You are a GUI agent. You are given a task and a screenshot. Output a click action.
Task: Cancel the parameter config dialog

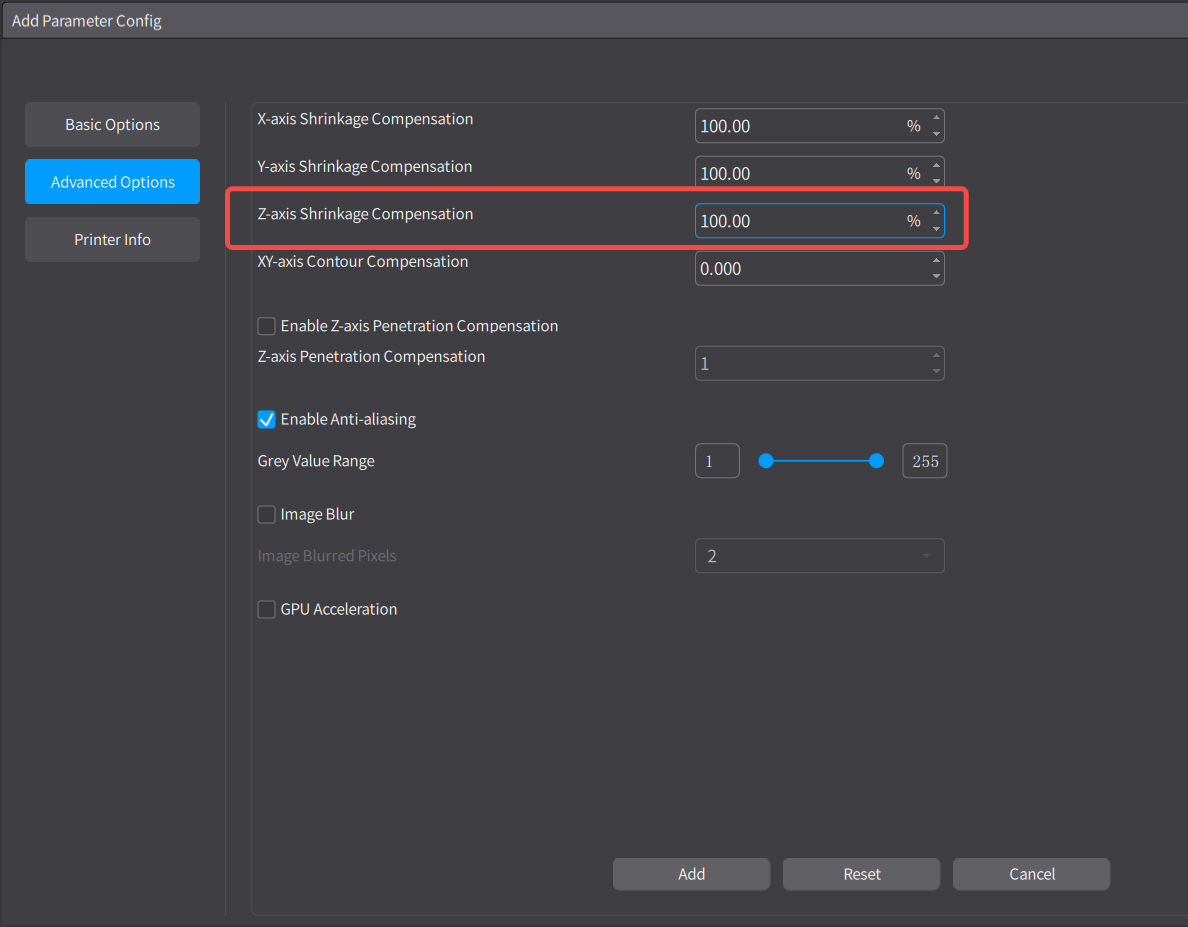pos(1031,874)
